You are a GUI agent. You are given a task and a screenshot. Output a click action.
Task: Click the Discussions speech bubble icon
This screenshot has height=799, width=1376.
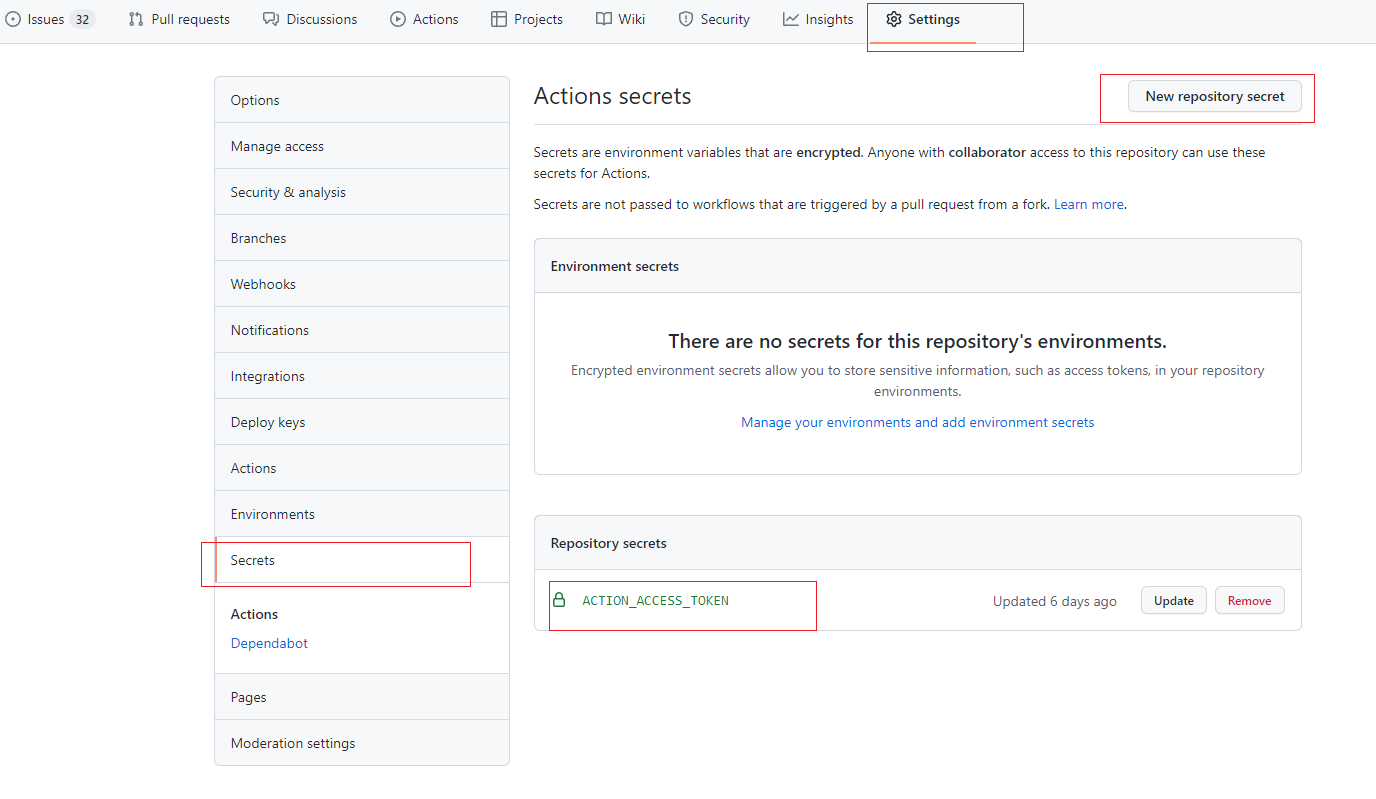[x=271, y=19]
